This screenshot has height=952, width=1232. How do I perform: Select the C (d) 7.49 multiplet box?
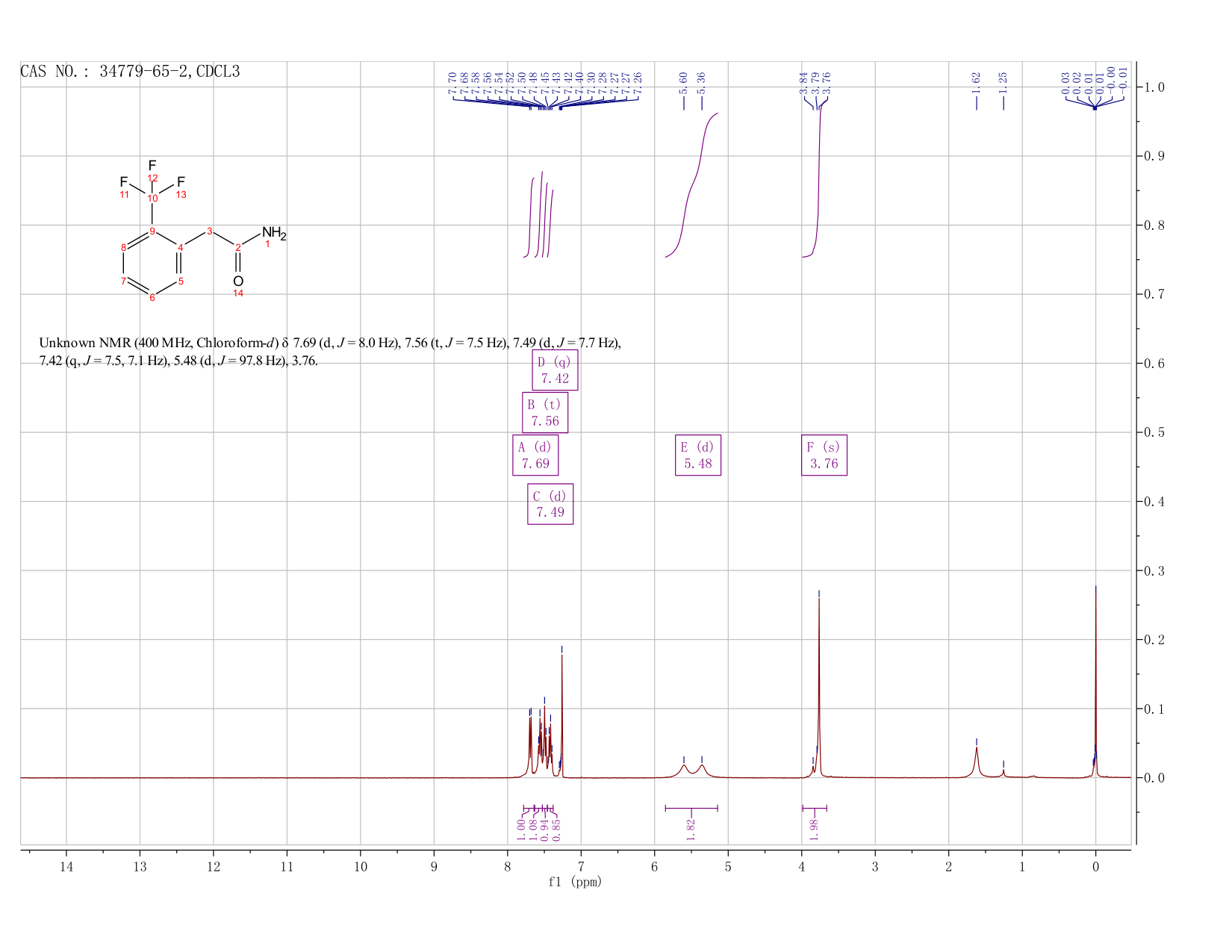550,504
